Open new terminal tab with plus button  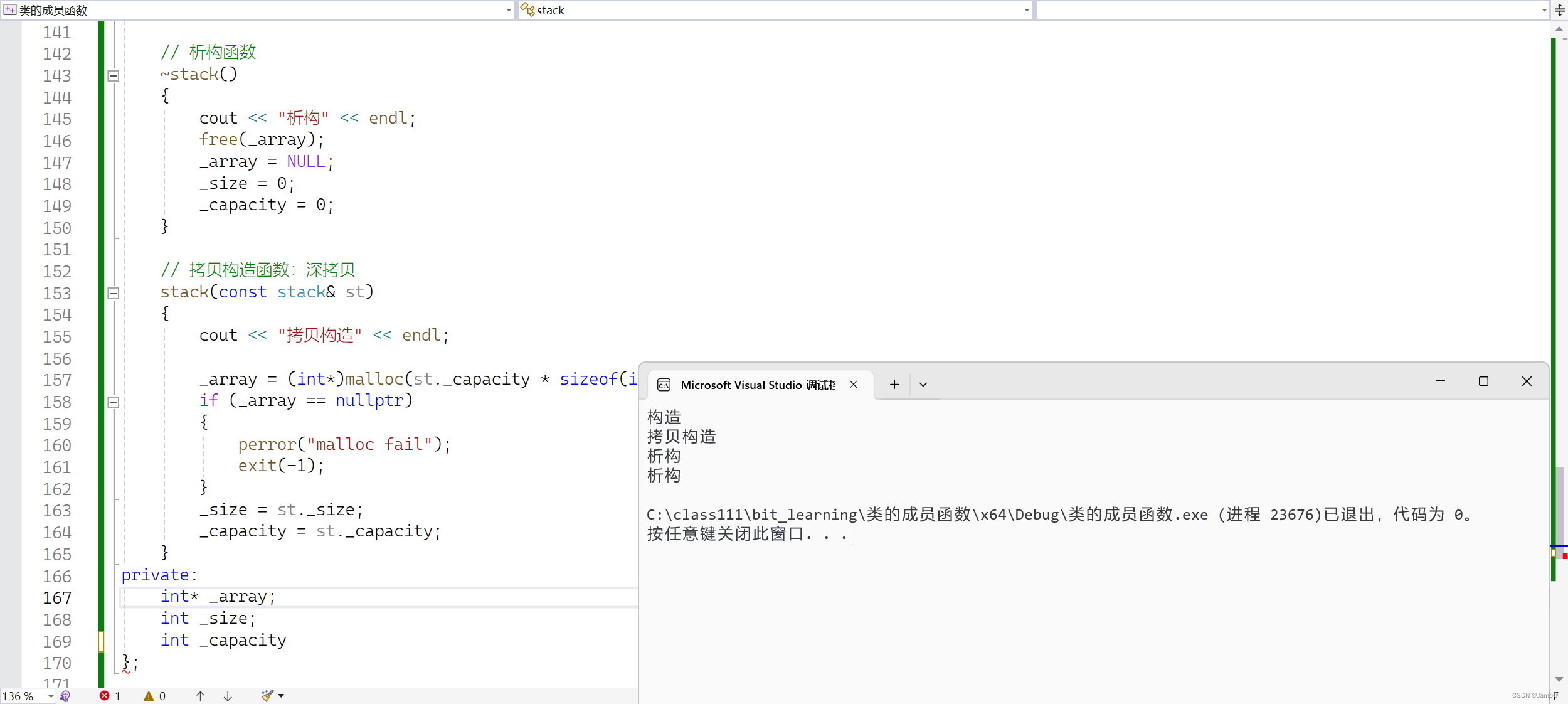click(894, 385)
